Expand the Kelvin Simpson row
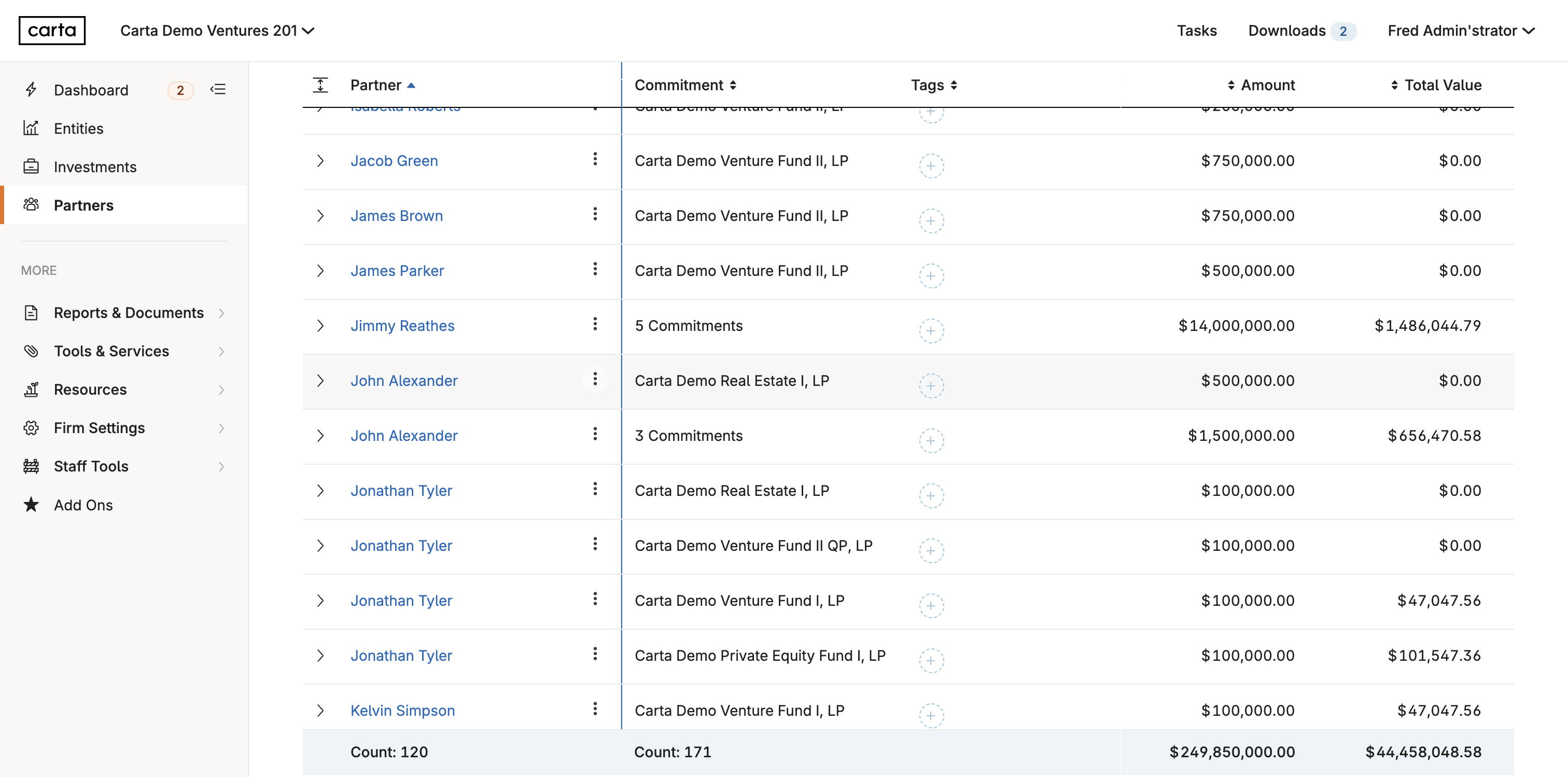Image resolution: width=1568 pixels, height=777 pixels. pos(320,711)
